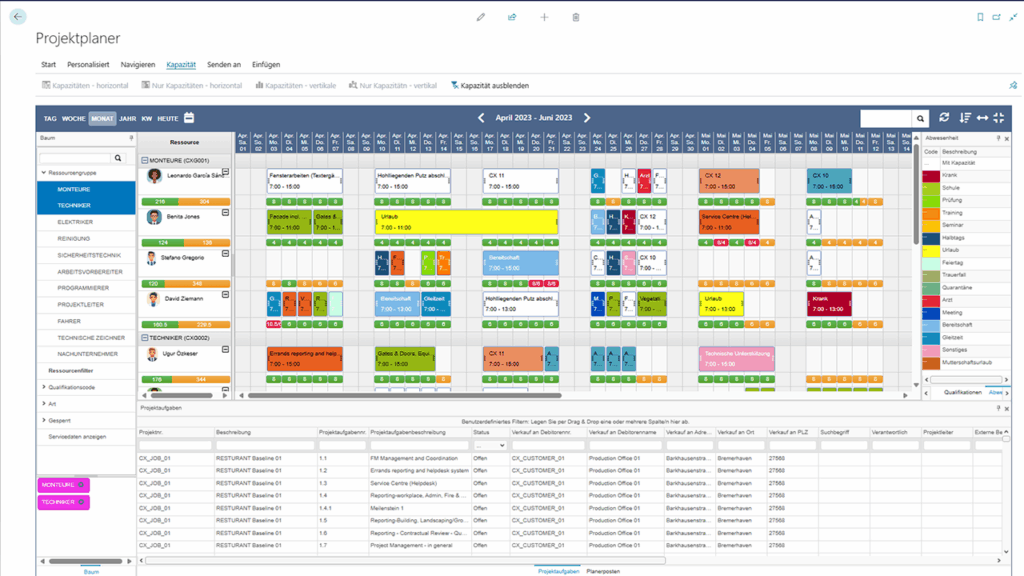This screenshot has height=576, width=1024.
Task: Open the Status filter dropdown
Action: click(x=490, y=445)
